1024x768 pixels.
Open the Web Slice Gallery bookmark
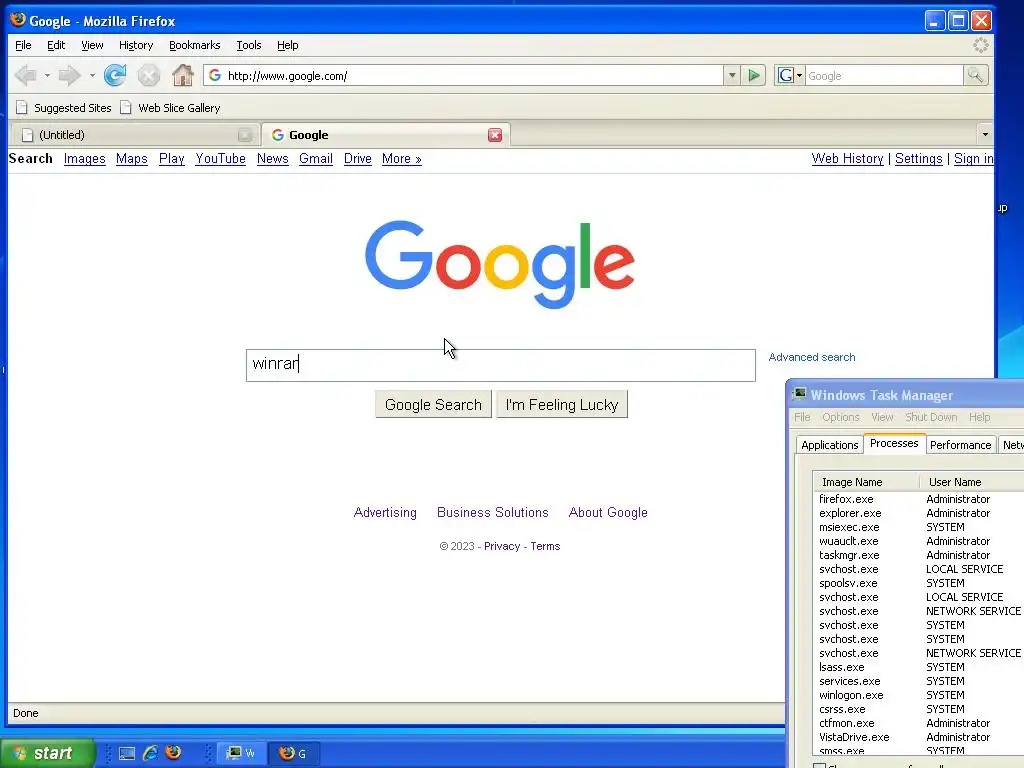170,108
